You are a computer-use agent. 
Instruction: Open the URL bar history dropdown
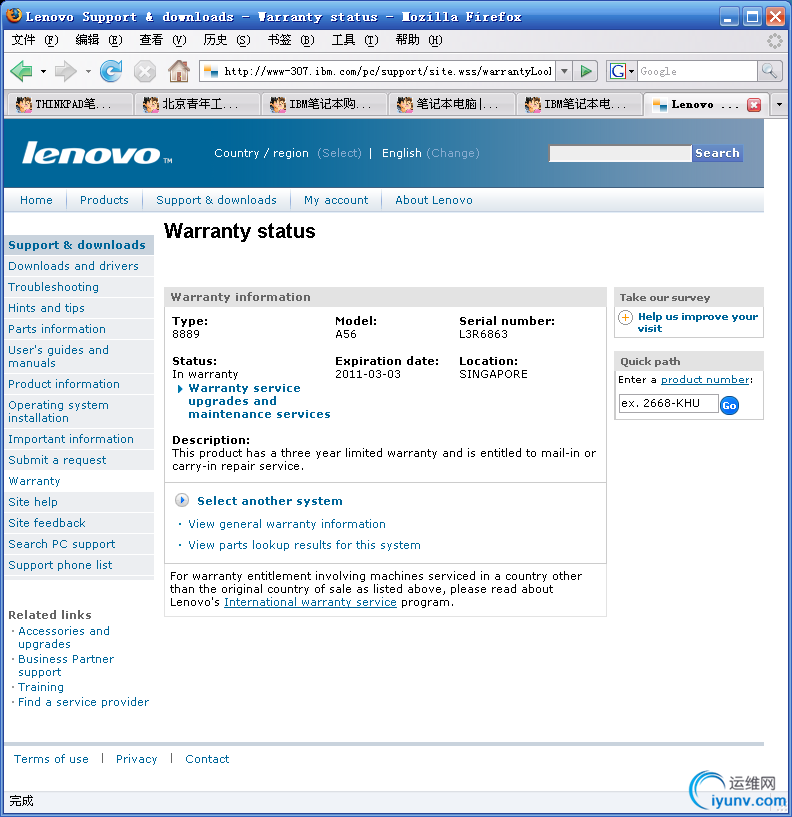point(564,71)
